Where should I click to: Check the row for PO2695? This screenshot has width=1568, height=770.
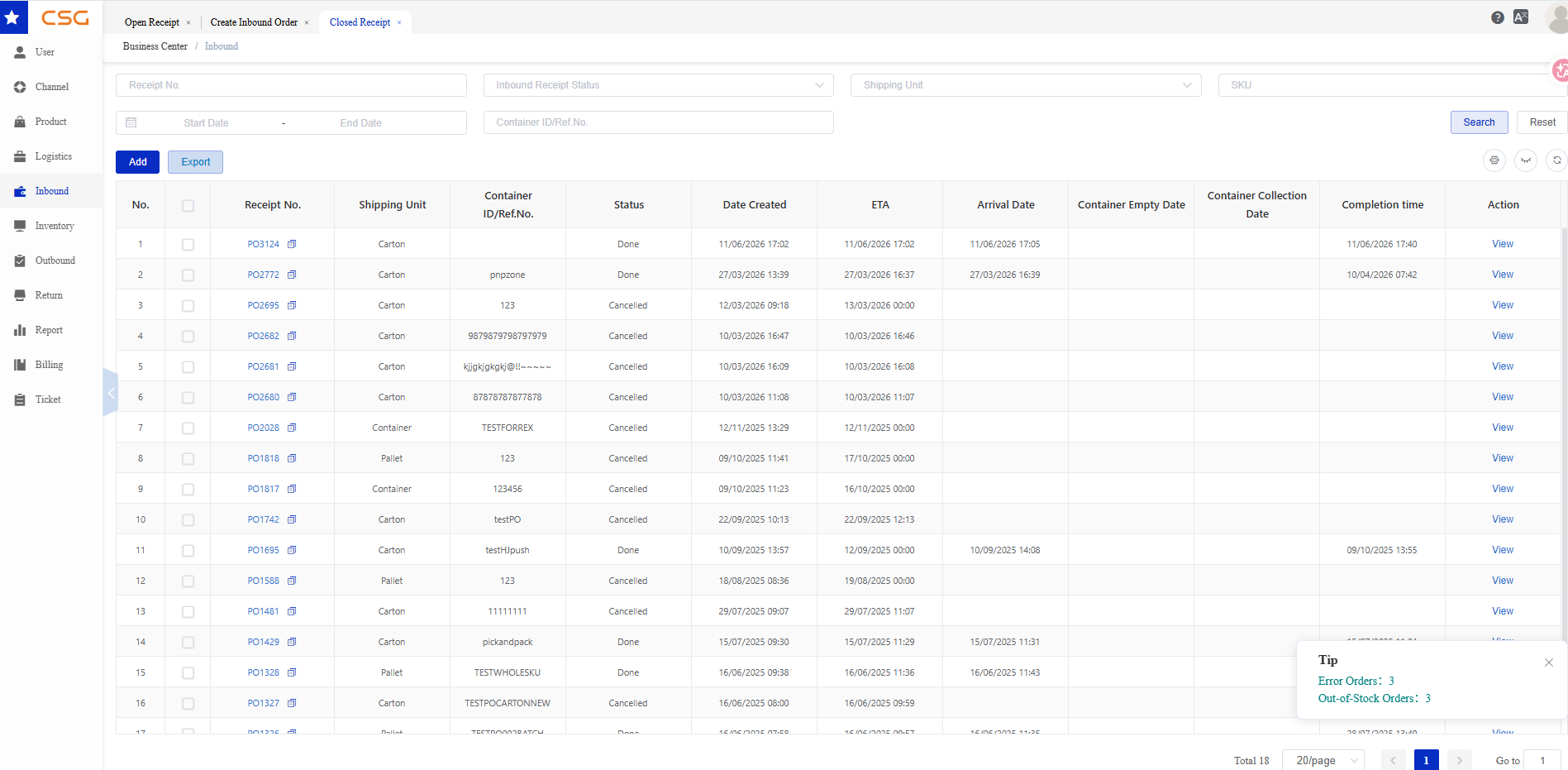tap(188, 306)
